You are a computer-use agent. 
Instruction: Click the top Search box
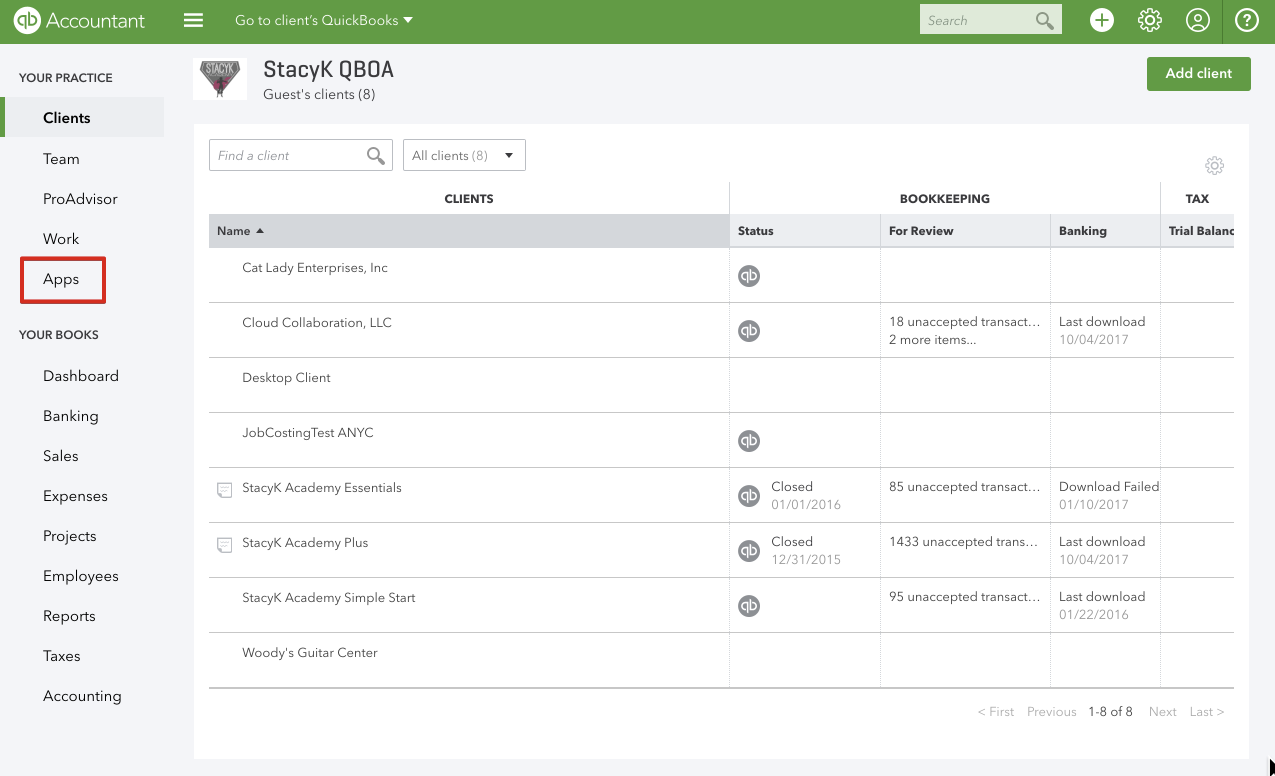pos(976,21)
